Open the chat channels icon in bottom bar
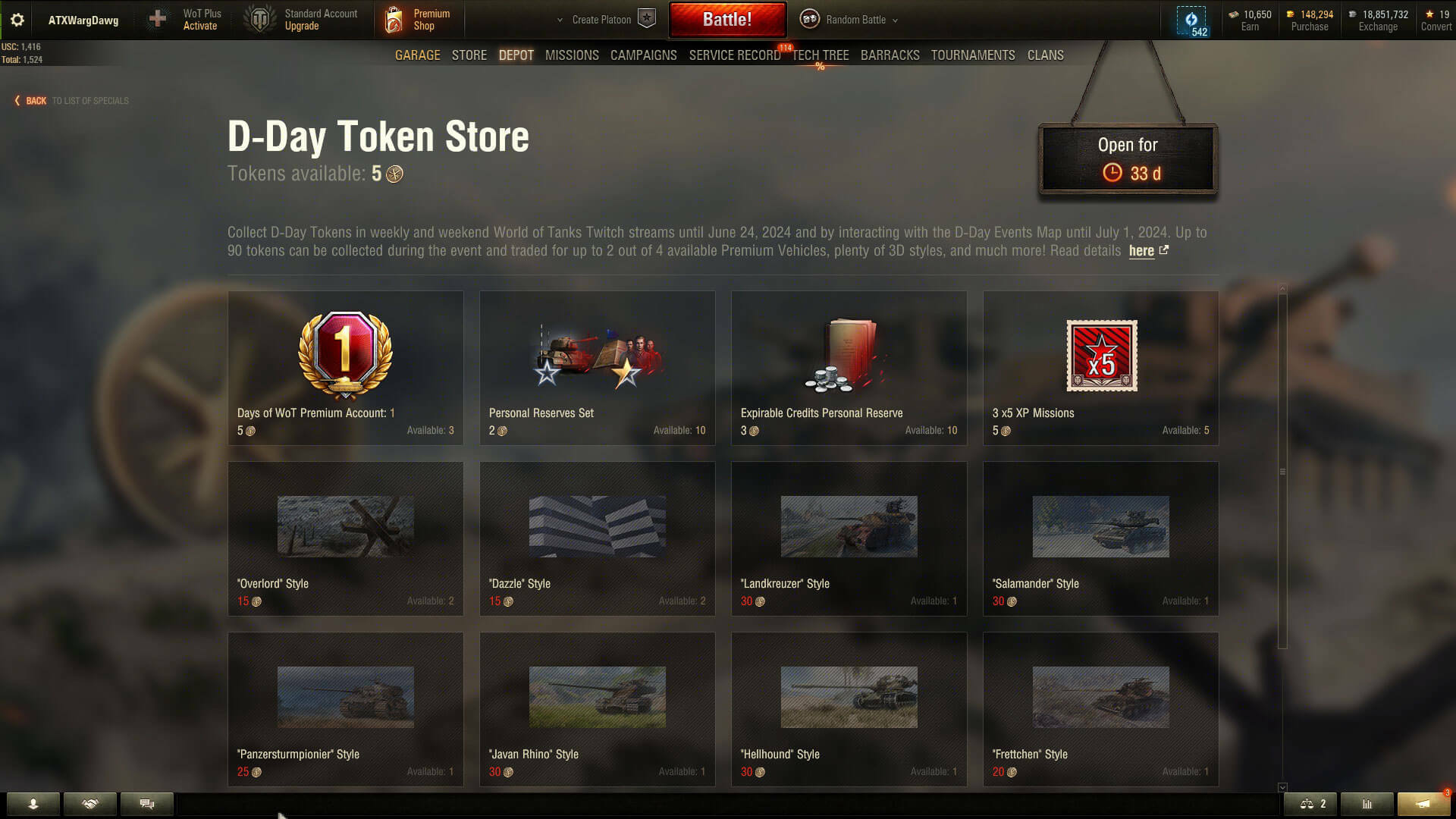This screenshot has width=1456, height=819. [147, 804]
